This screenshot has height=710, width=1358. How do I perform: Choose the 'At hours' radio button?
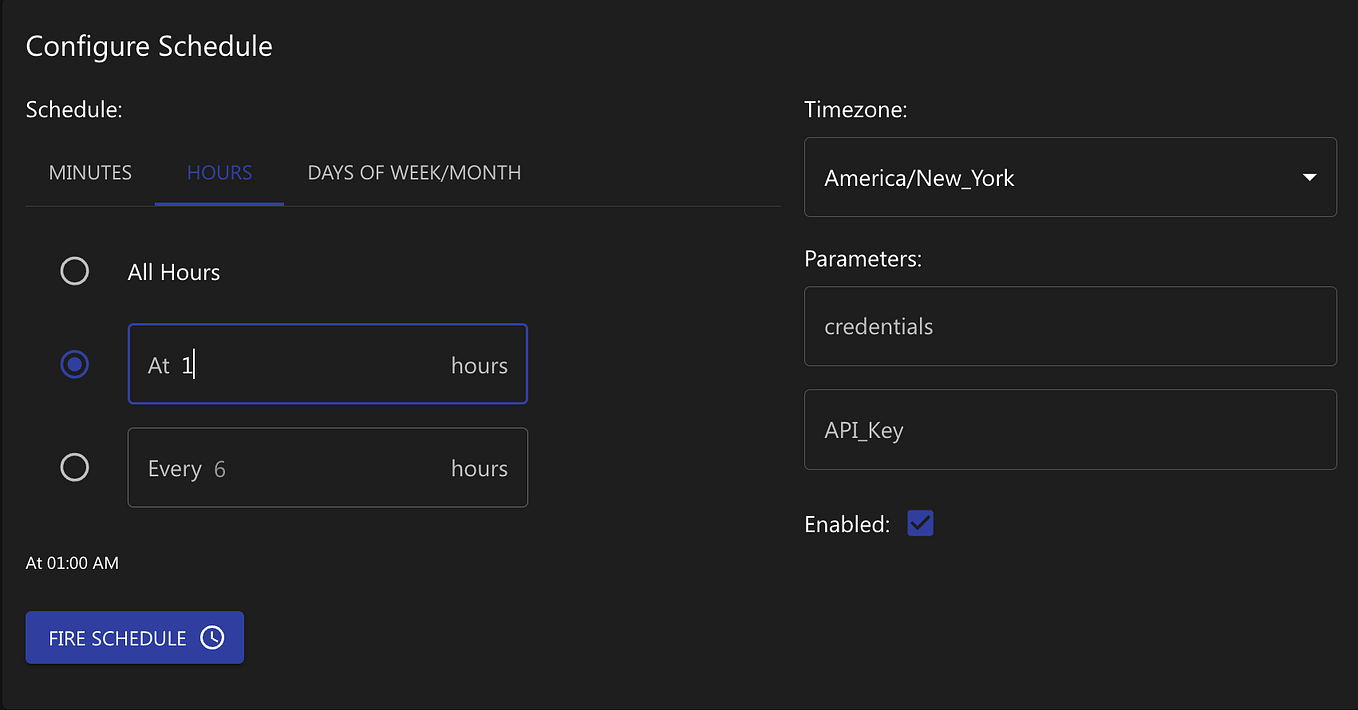74,364
